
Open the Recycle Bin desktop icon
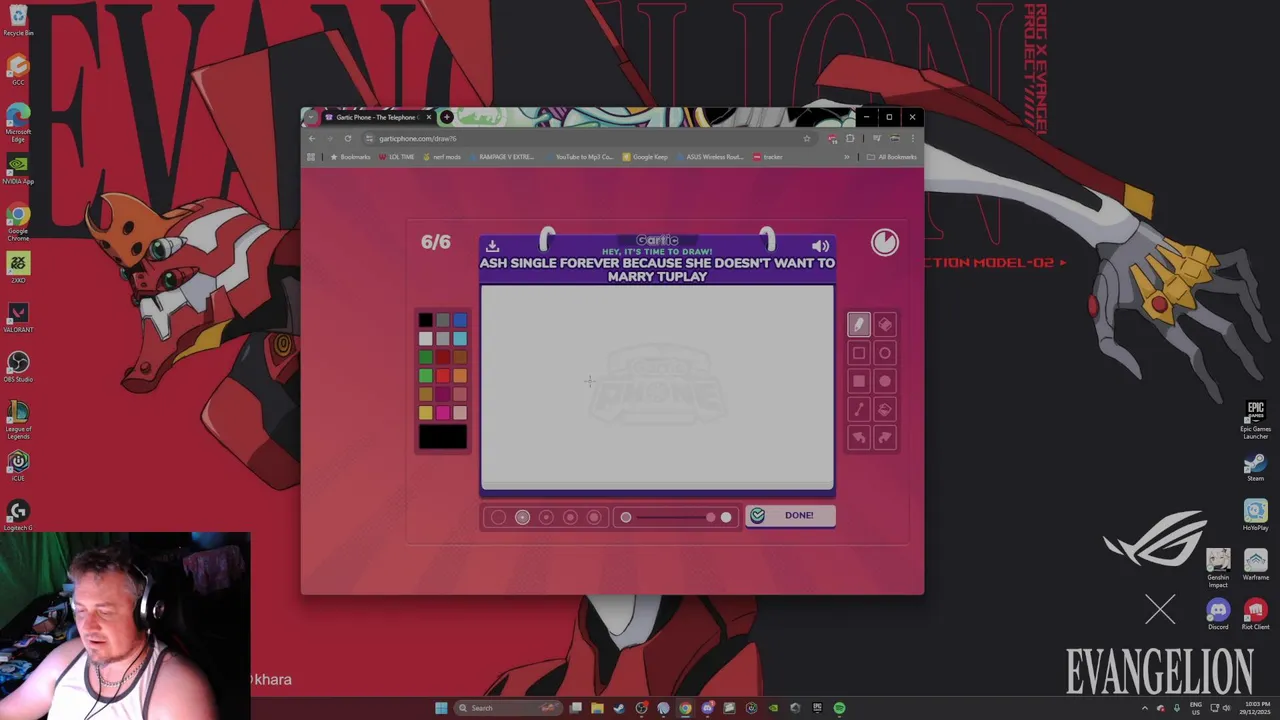(x=18, y=20)
